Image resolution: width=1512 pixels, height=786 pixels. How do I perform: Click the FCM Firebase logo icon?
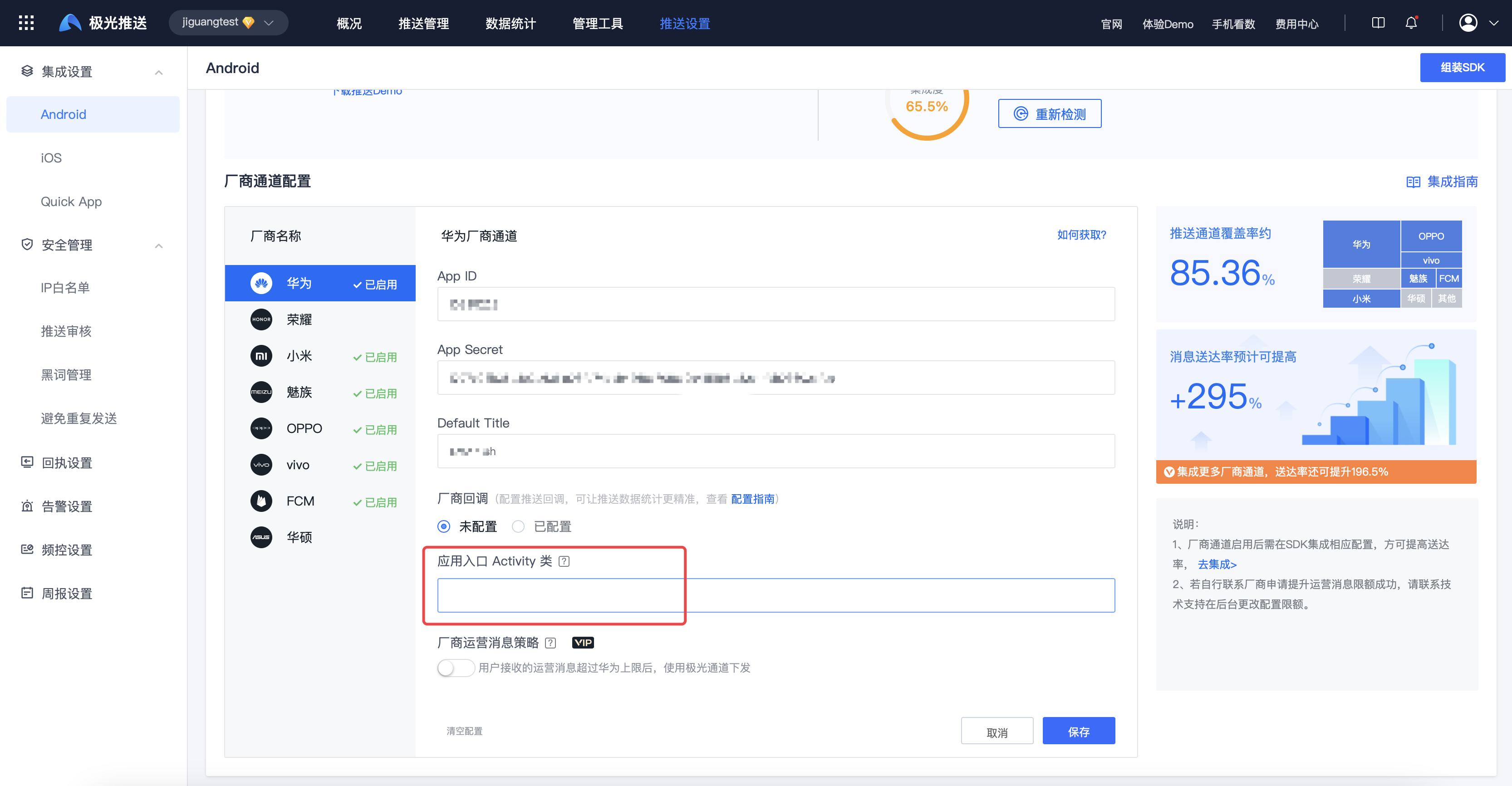(261, 501)
